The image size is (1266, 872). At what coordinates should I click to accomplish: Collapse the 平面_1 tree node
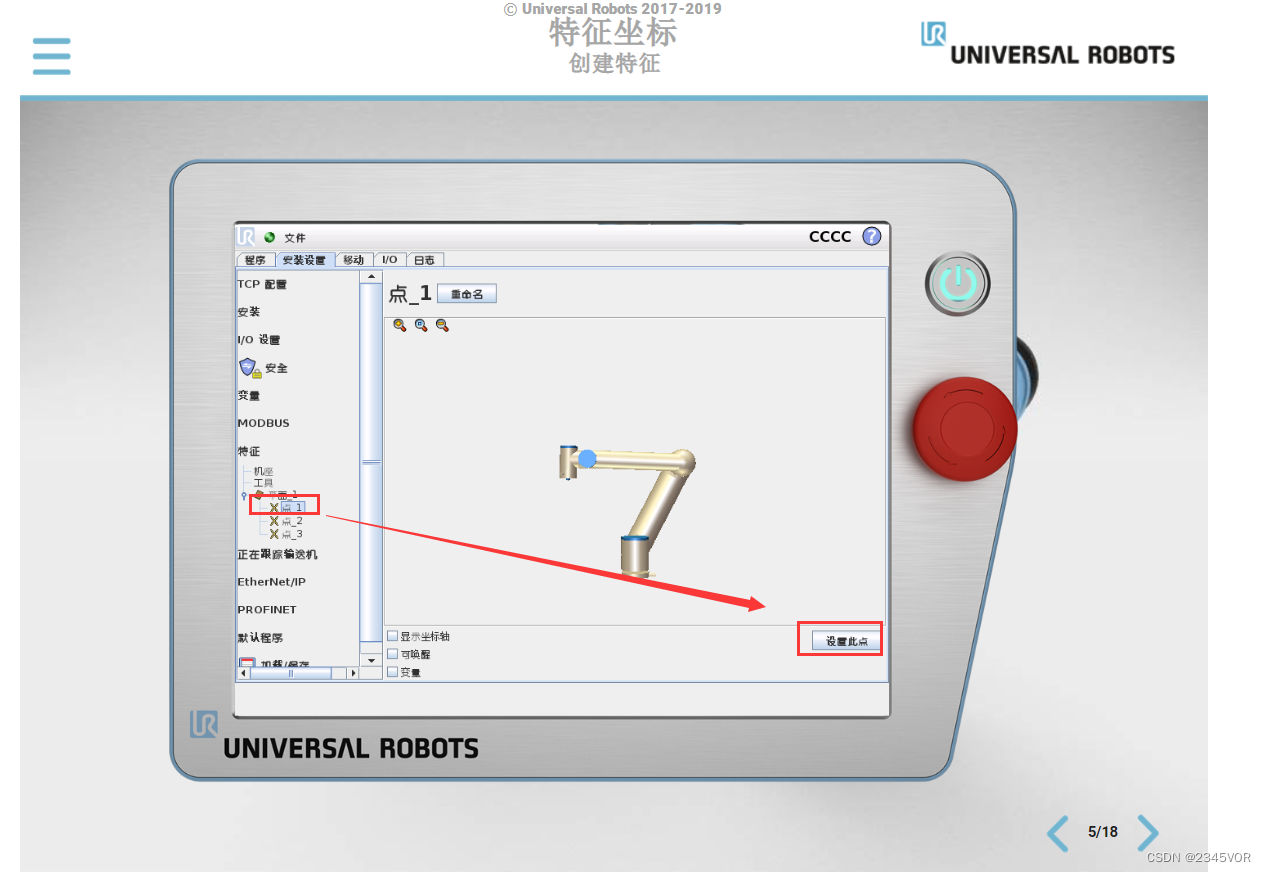[245, 495]
